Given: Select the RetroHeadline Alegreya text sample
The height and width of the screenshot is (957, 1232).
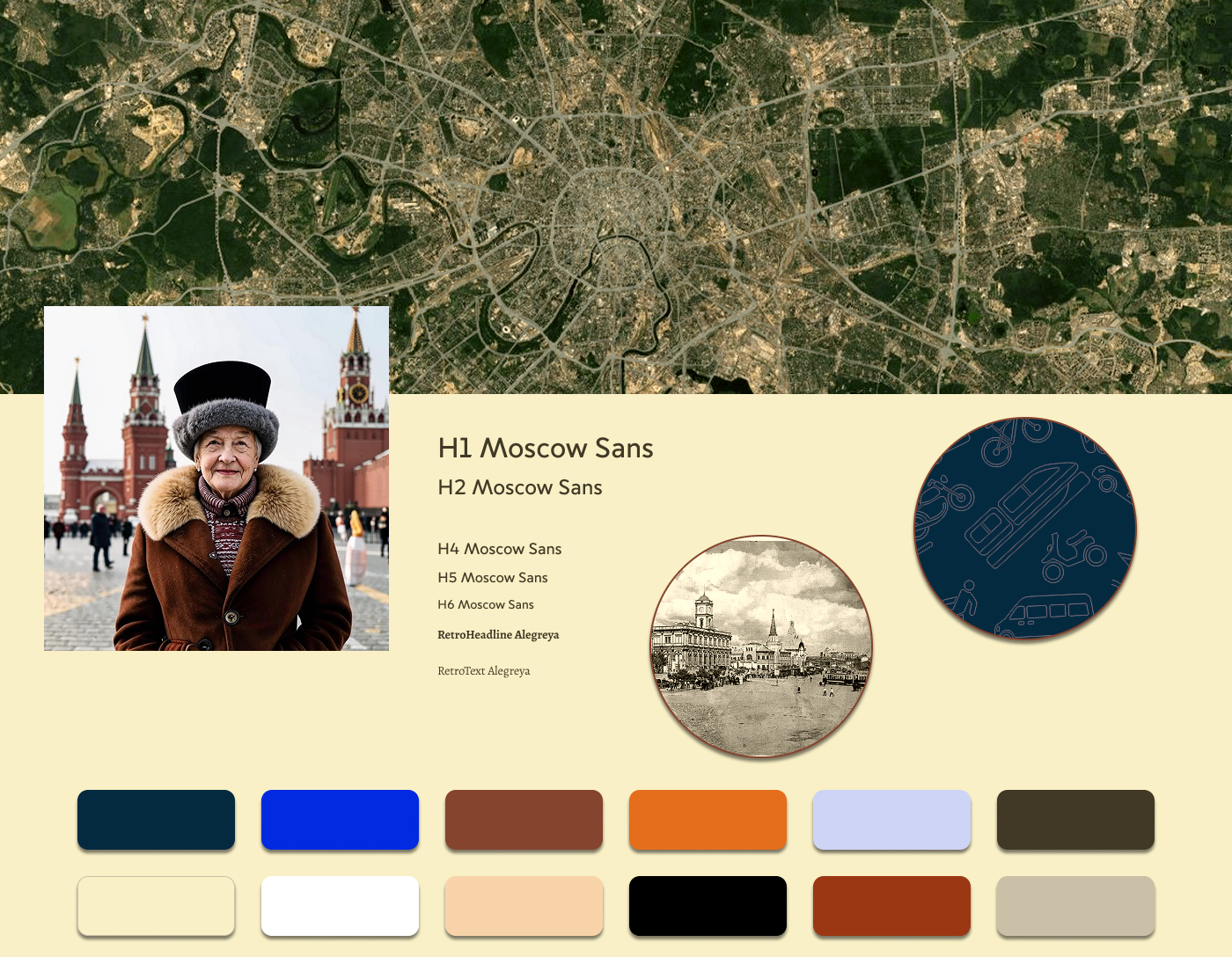Looking at the screenshot, I should (x=498, y=634).
